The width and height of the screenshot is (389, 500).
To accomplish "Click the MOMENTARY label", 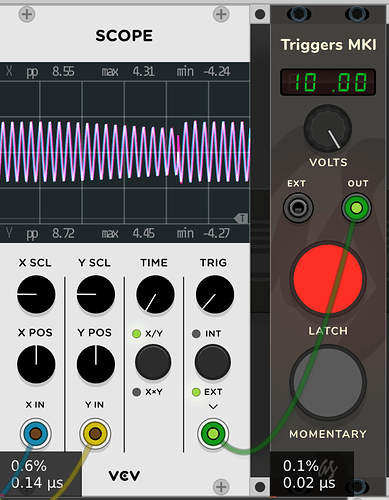I will 328,434.
